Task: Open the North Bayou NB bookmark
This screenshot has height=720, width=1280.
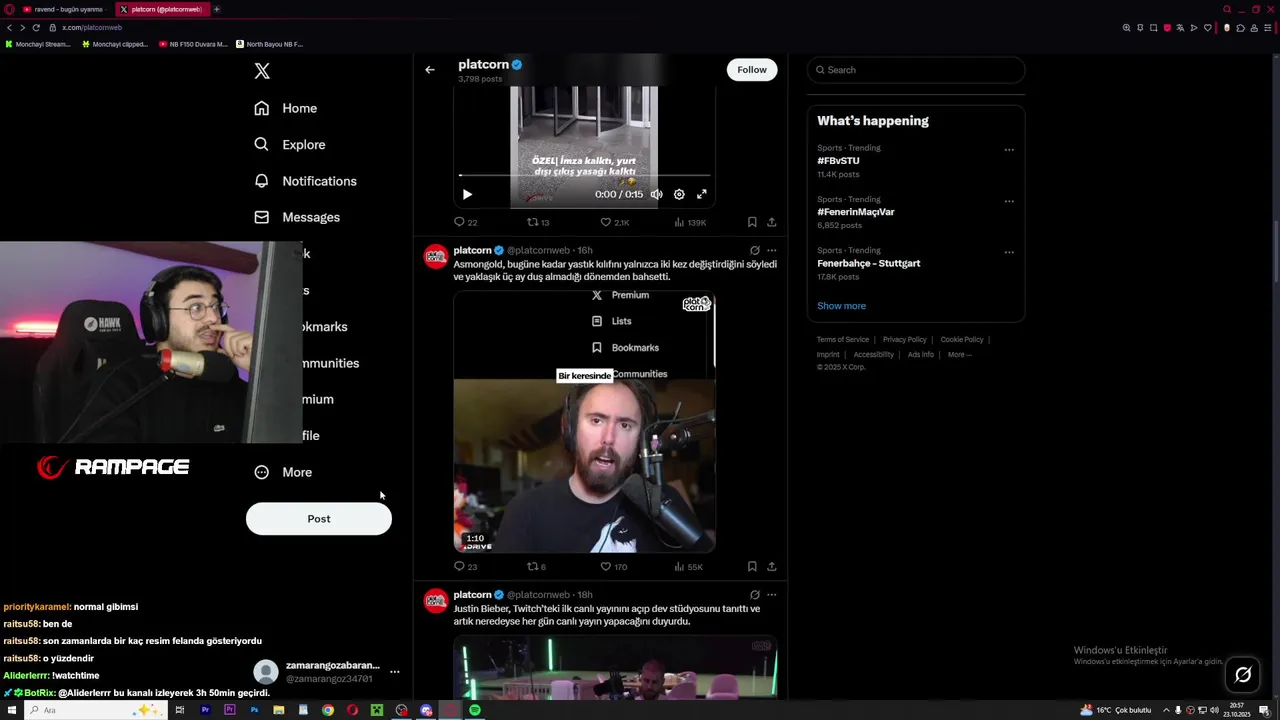Action: coord(270,44)
